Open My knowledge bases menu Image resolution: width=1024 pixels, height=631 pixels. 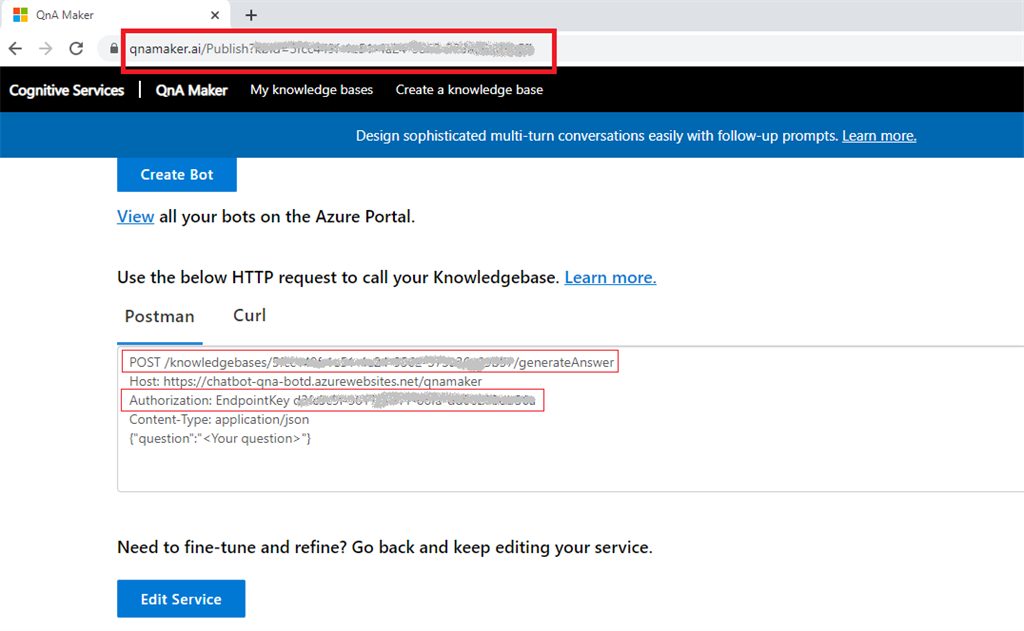[311, 90]
